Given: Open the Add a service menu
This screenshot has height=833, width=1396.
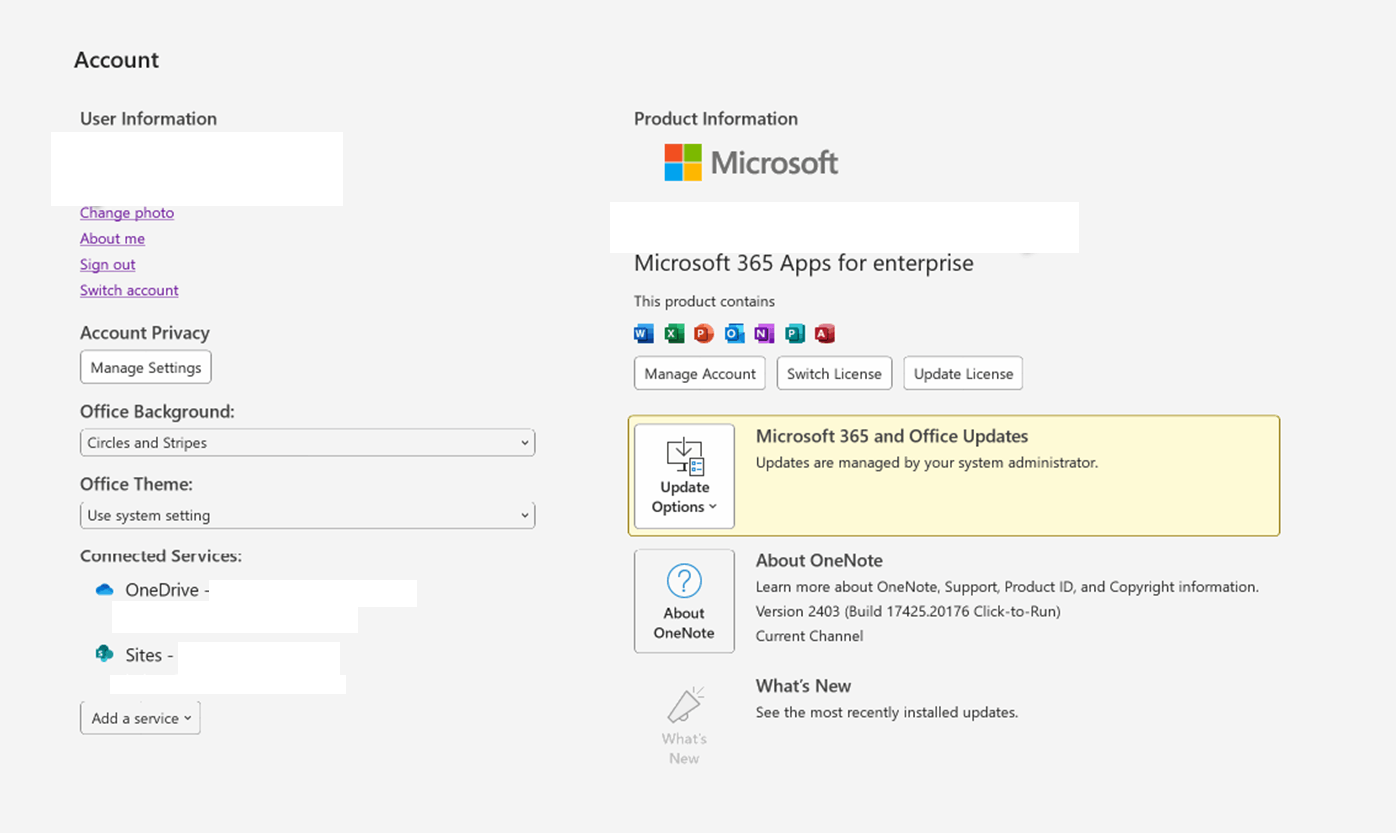Looking at the screenshot, I should 140,718.
